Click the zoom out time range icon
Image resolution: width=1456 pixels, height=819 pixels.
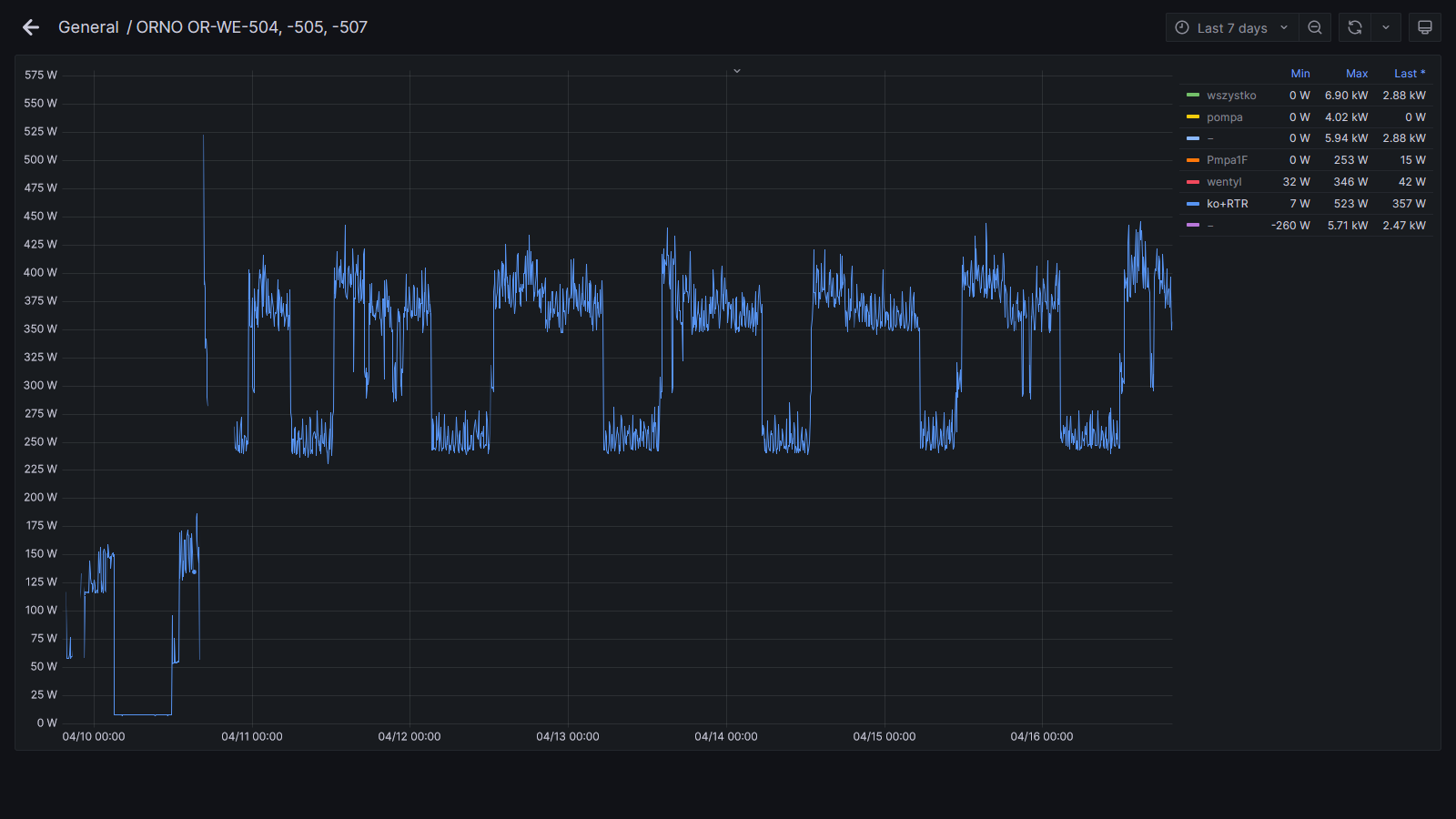(1315, 27)
